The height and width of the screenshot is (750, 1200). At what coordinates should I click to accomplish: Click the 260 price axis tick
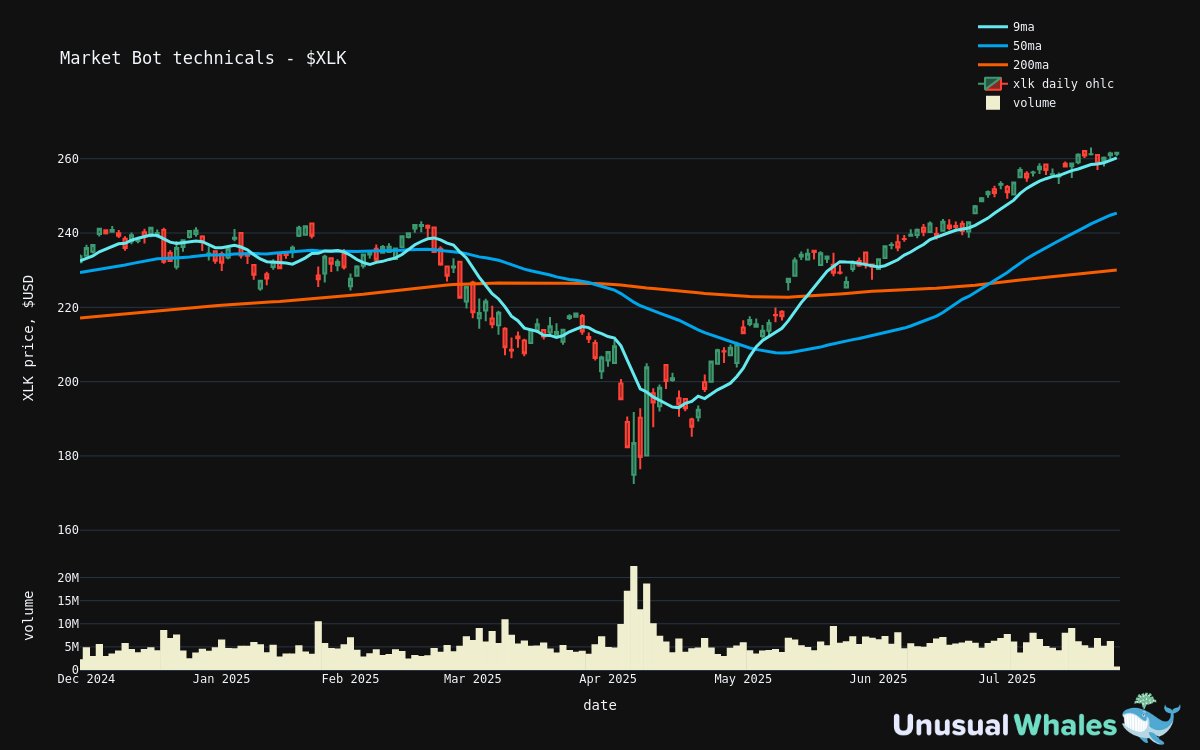(67, 159)
